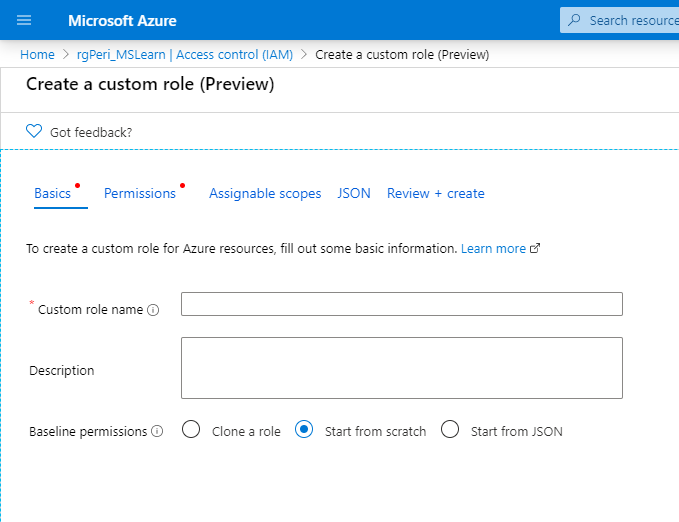Switch to the Permissions tab
The width and height of the screenshot is (679, 522).
click(x=140, y=194)
